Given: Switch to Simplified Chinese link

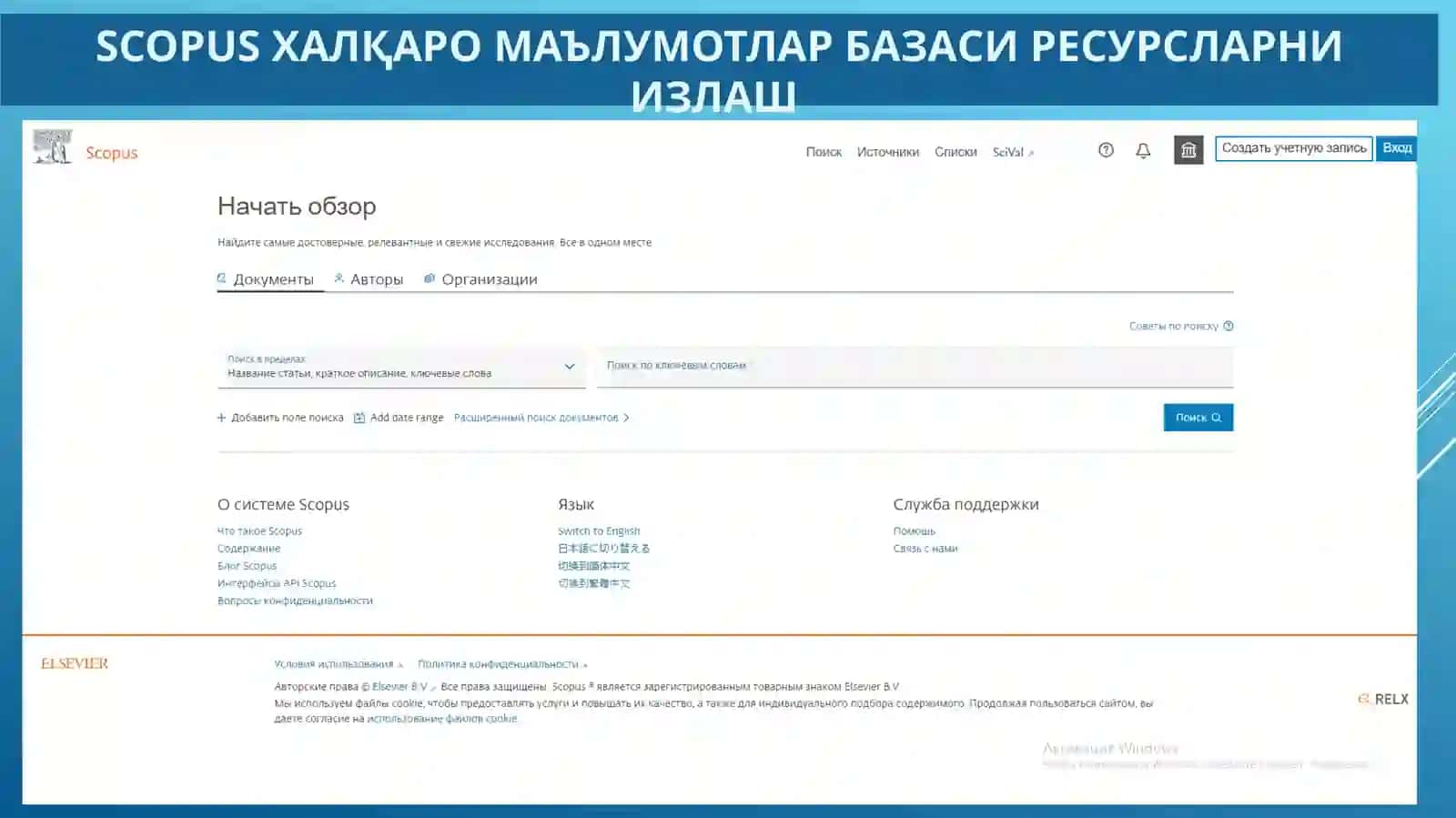Looking at the screenshot, I should [x=593, y=566].
